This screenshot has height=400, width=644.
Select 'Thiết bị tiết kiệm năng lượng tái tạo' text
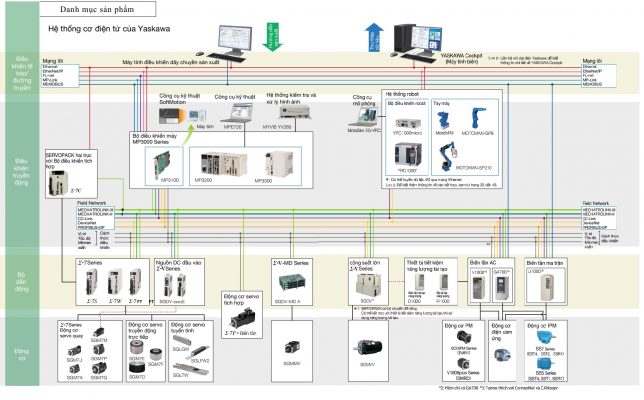(427, 266)
